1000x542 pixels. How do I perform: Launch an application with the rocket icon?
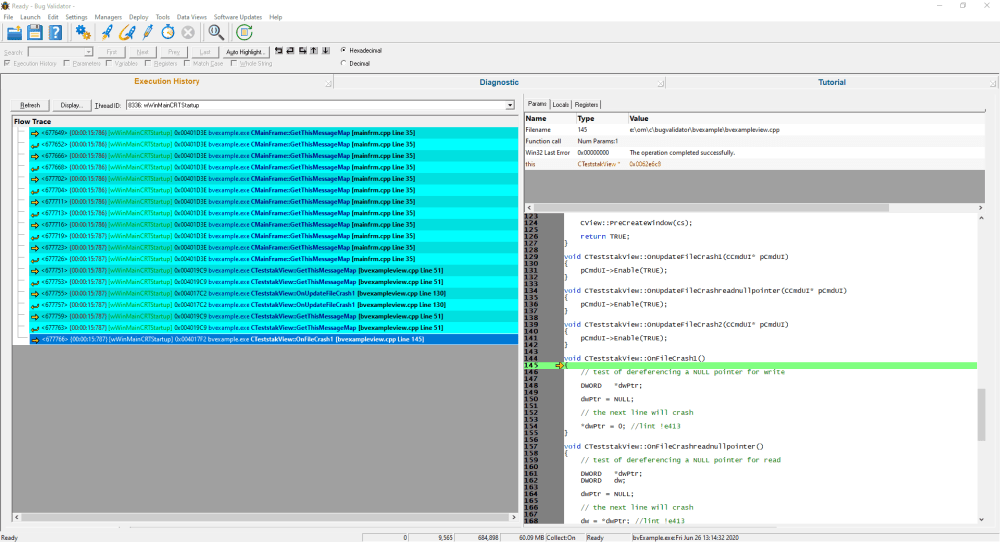(x=107, y=33)
